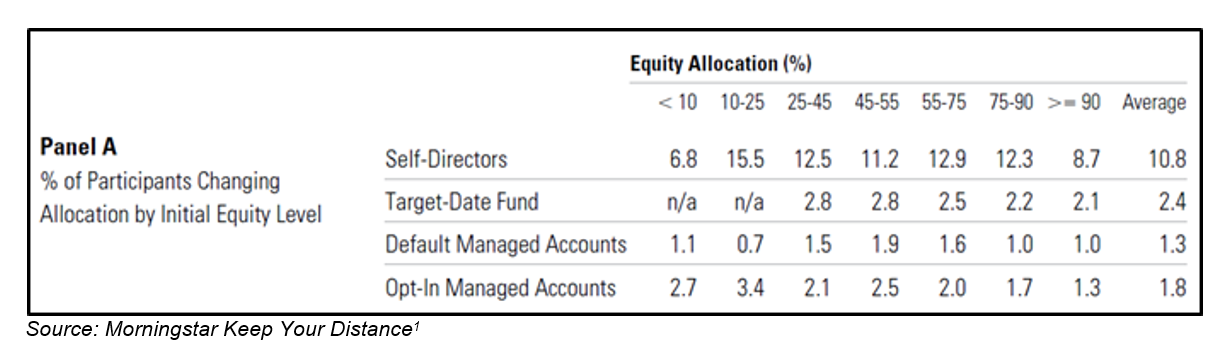1212x363 pixels.
Task: Click the Panel A heading
Action: 78,147
